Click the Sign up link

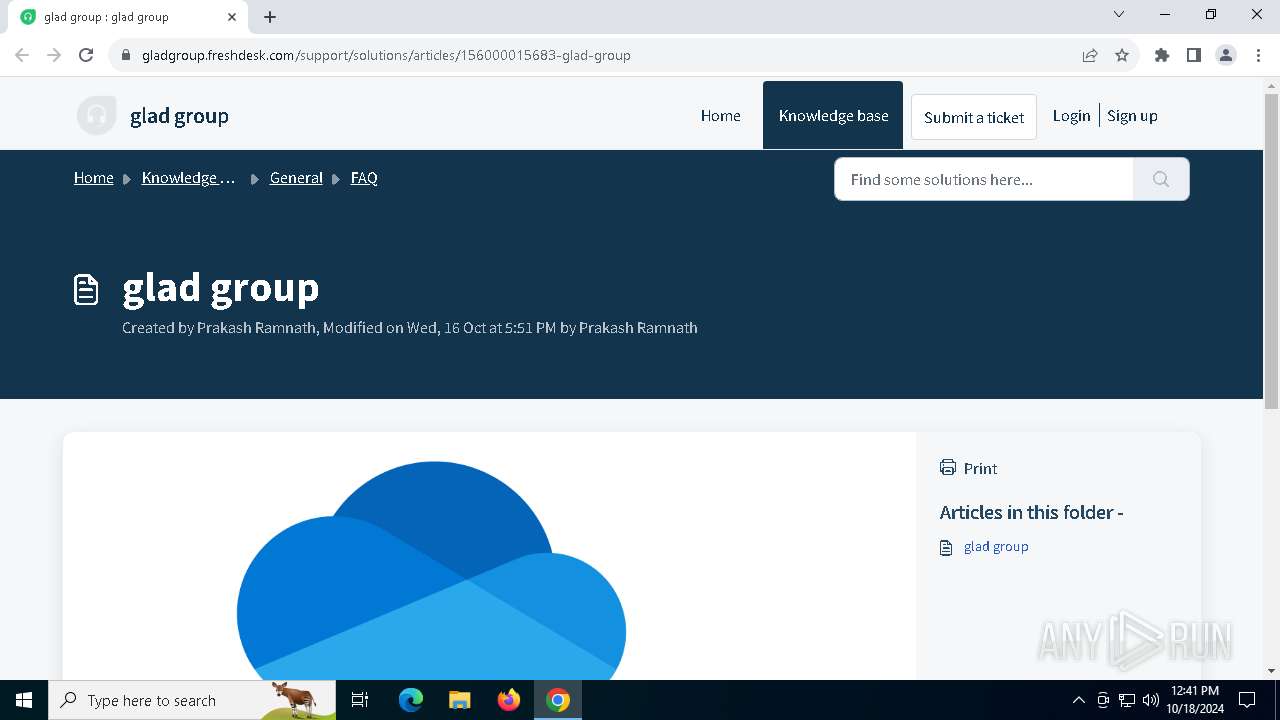click(x=1132, y=116)
